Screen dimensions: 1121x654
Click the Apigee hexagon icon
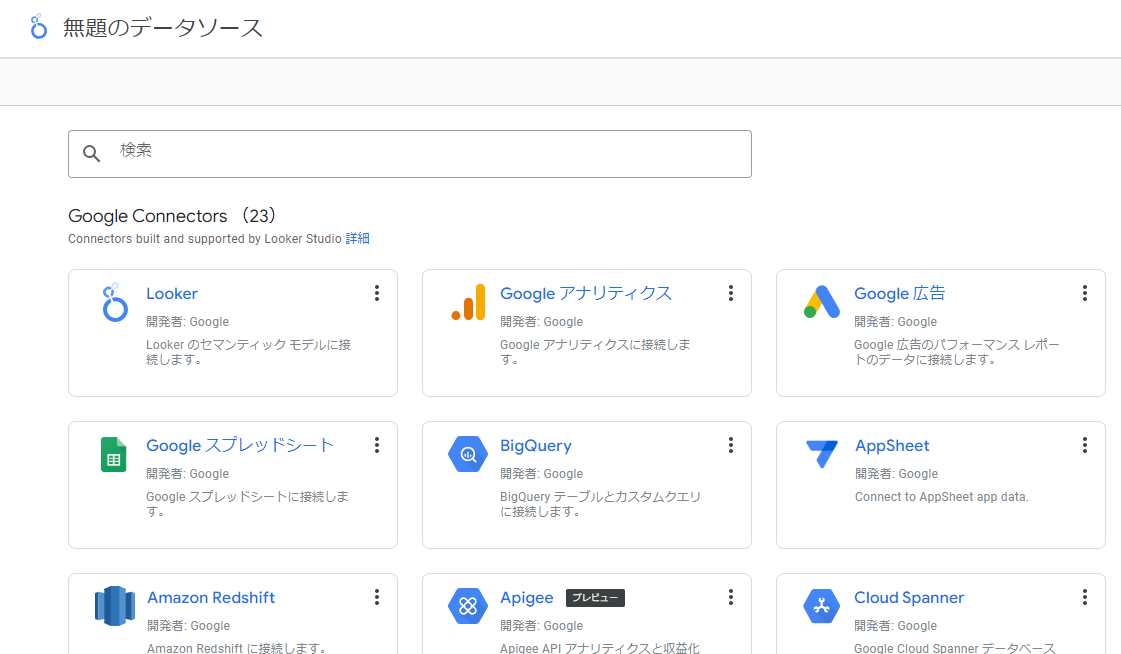(468, 606)
